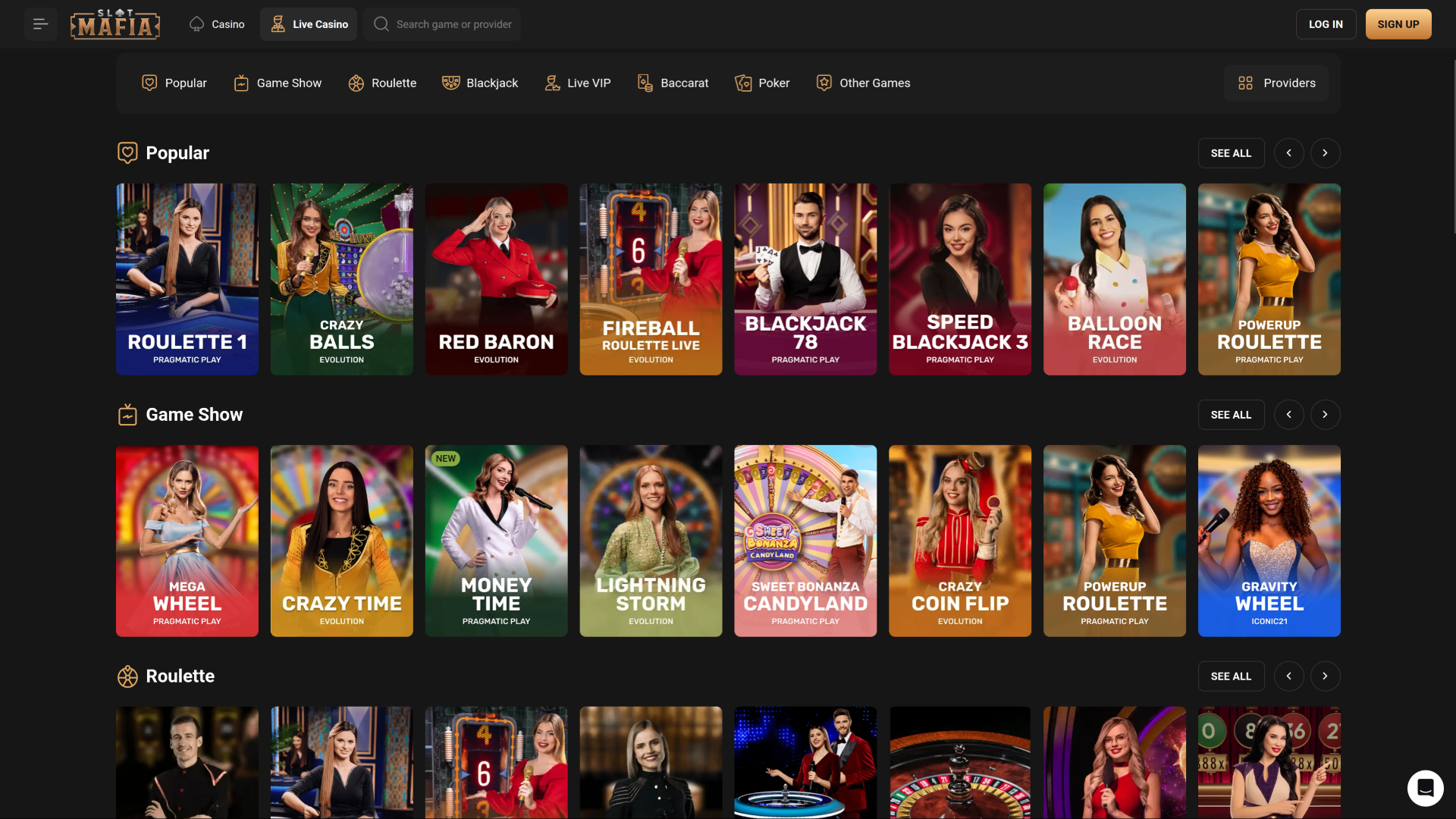Click the Slot Mafia logo
Screen dimensions: 1456x819
(x=115, y=24)
